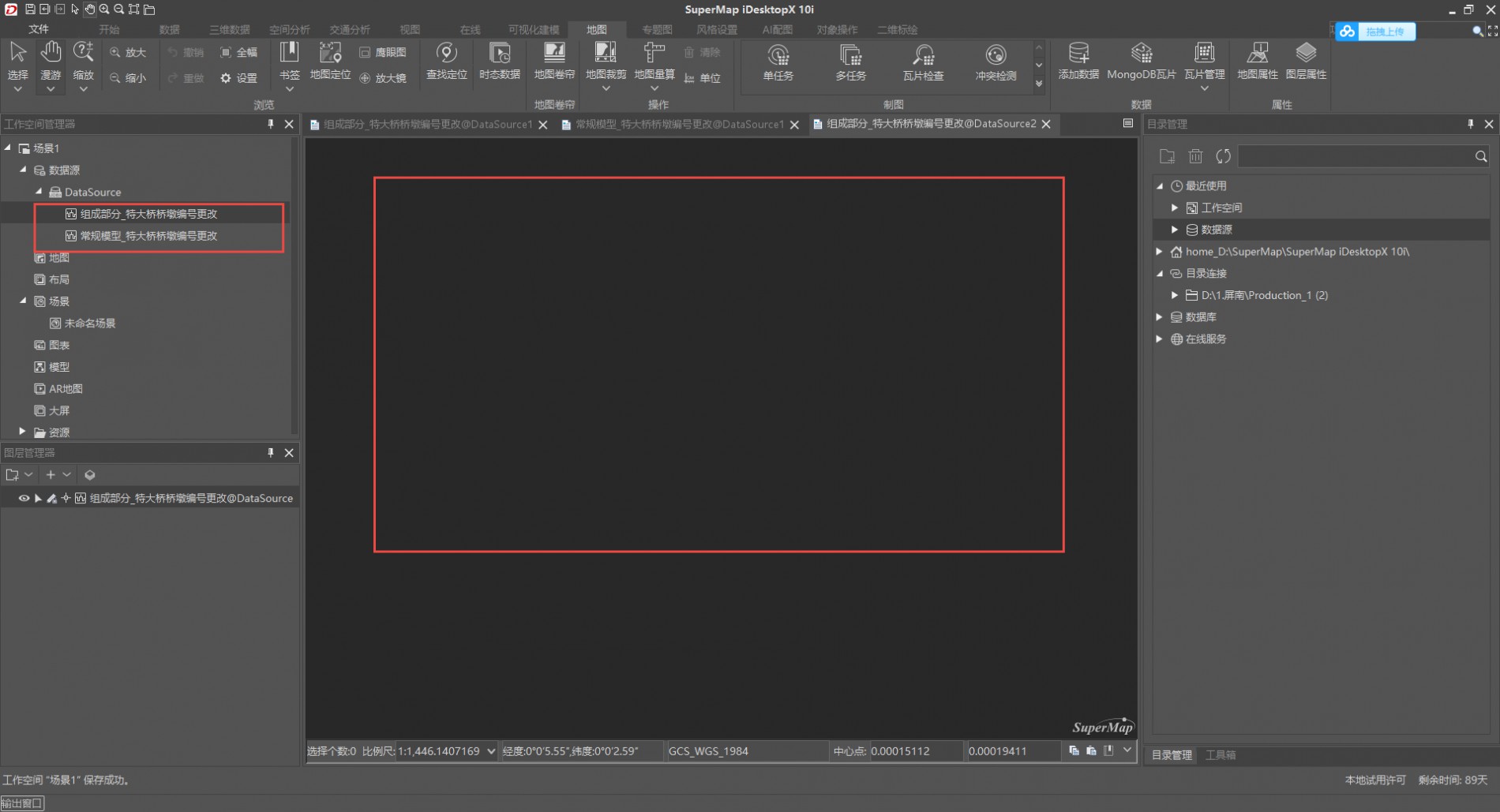Collapse the 场景1 workspace tree node

8,148
